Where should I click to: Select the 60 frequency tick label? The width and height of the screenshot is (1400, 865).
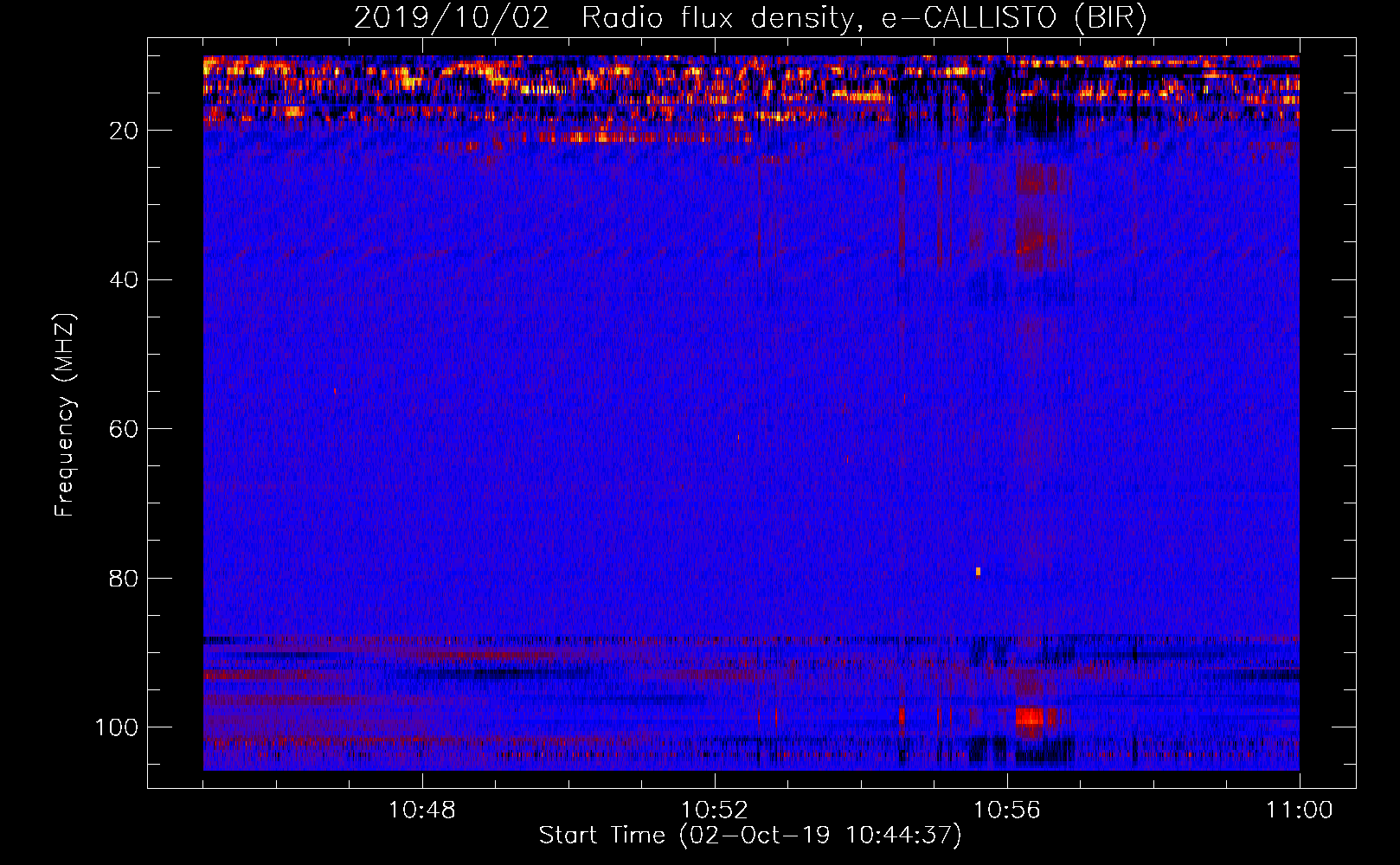point(124,429)
